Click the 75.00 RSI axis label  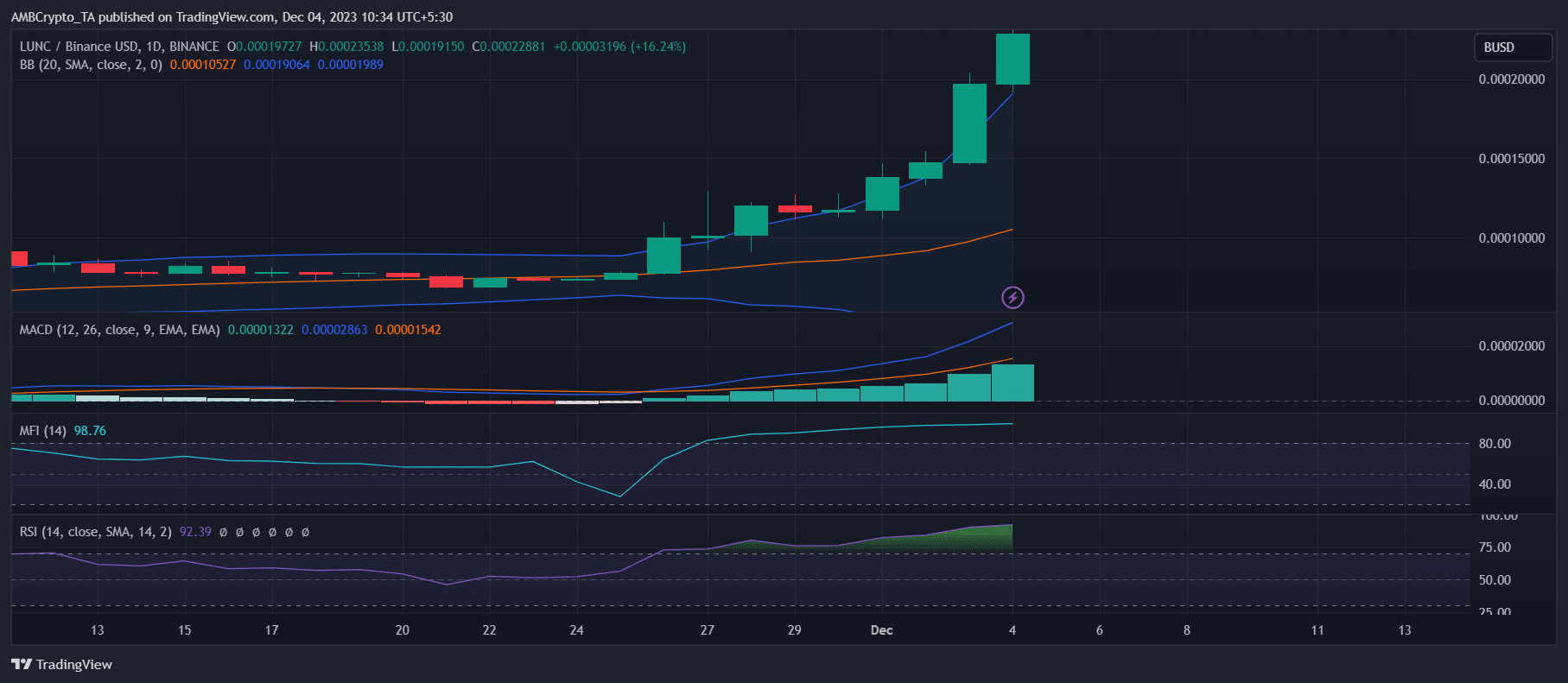coord(1495,547)
